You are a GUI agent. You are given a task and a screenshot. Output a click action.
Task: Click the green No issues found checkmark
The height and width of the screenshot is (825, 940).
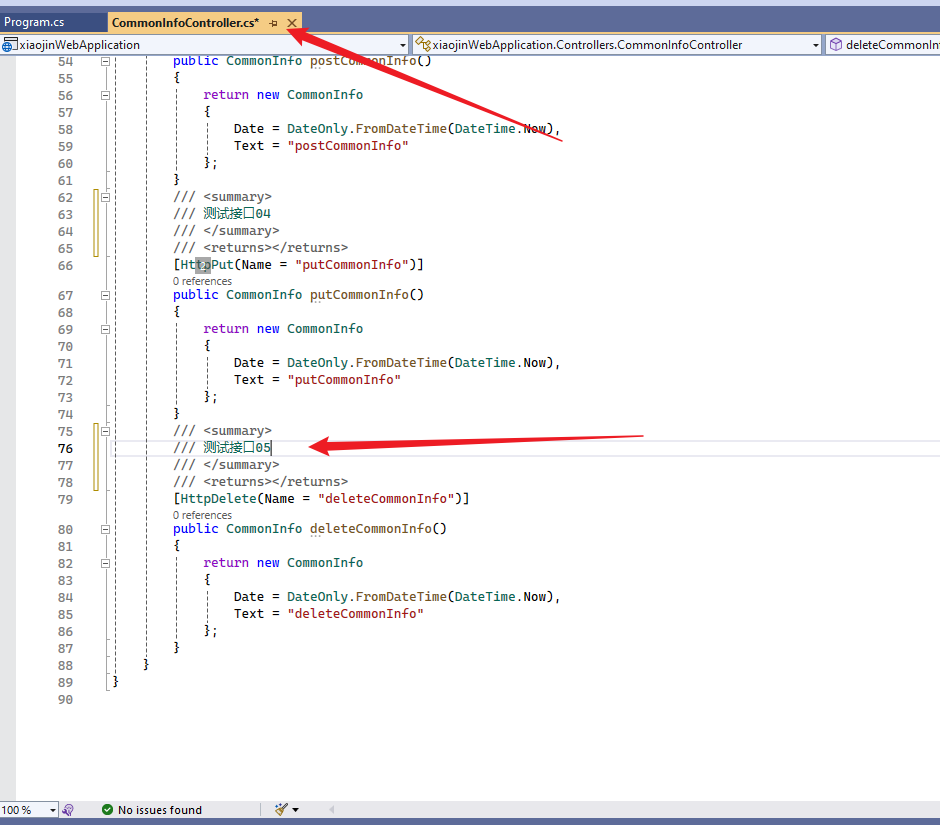coord(109,809)
